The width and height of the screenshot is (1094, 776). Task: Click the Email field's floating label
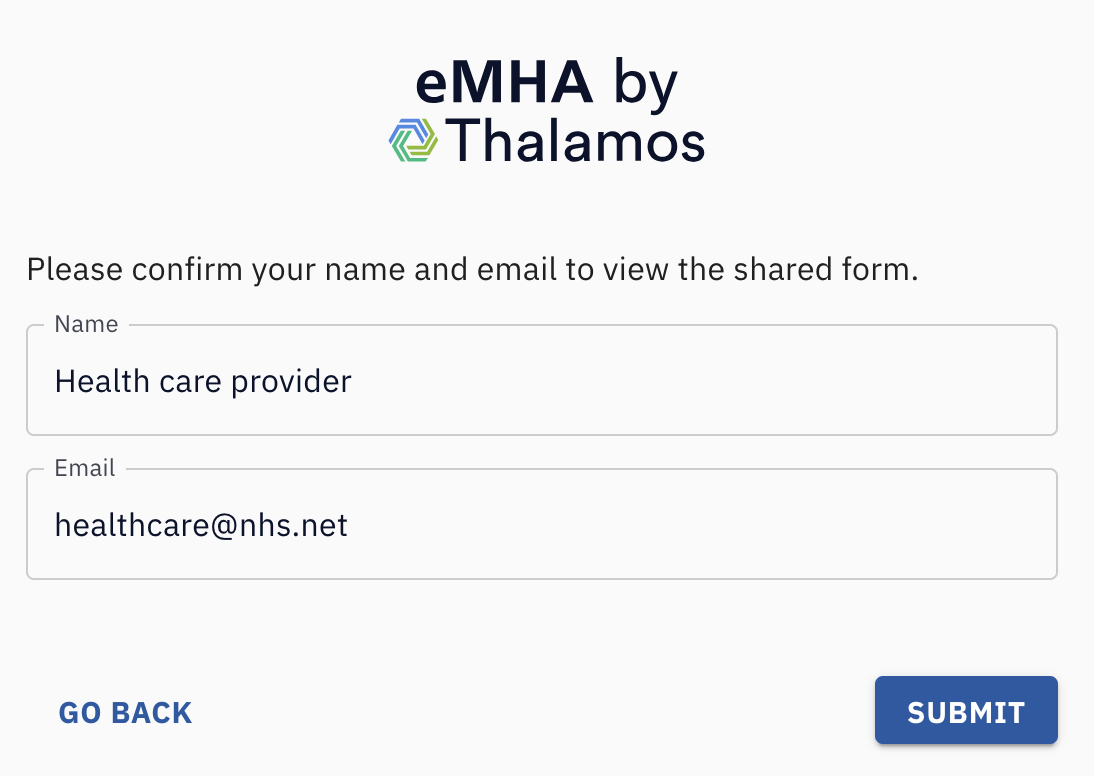click(x=84, y=468)
